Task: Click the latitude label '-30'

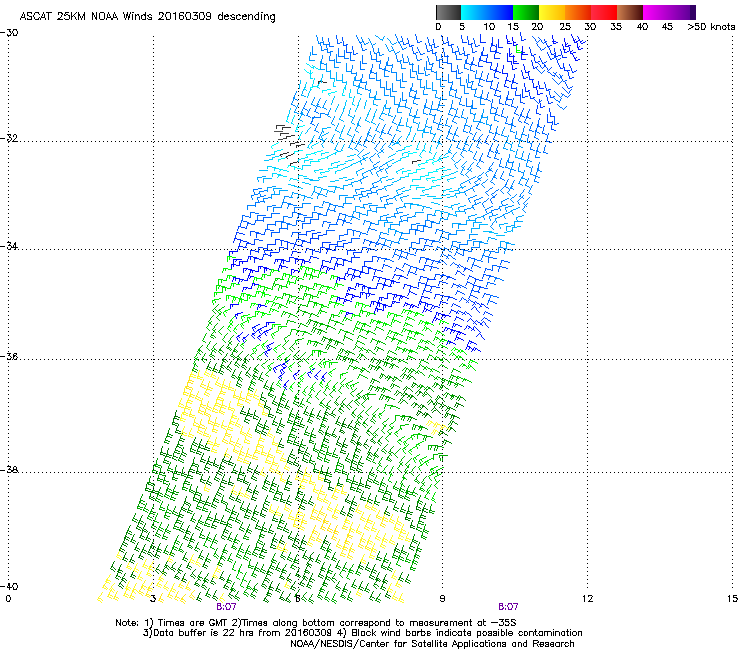Action: (x=9, y=33)
